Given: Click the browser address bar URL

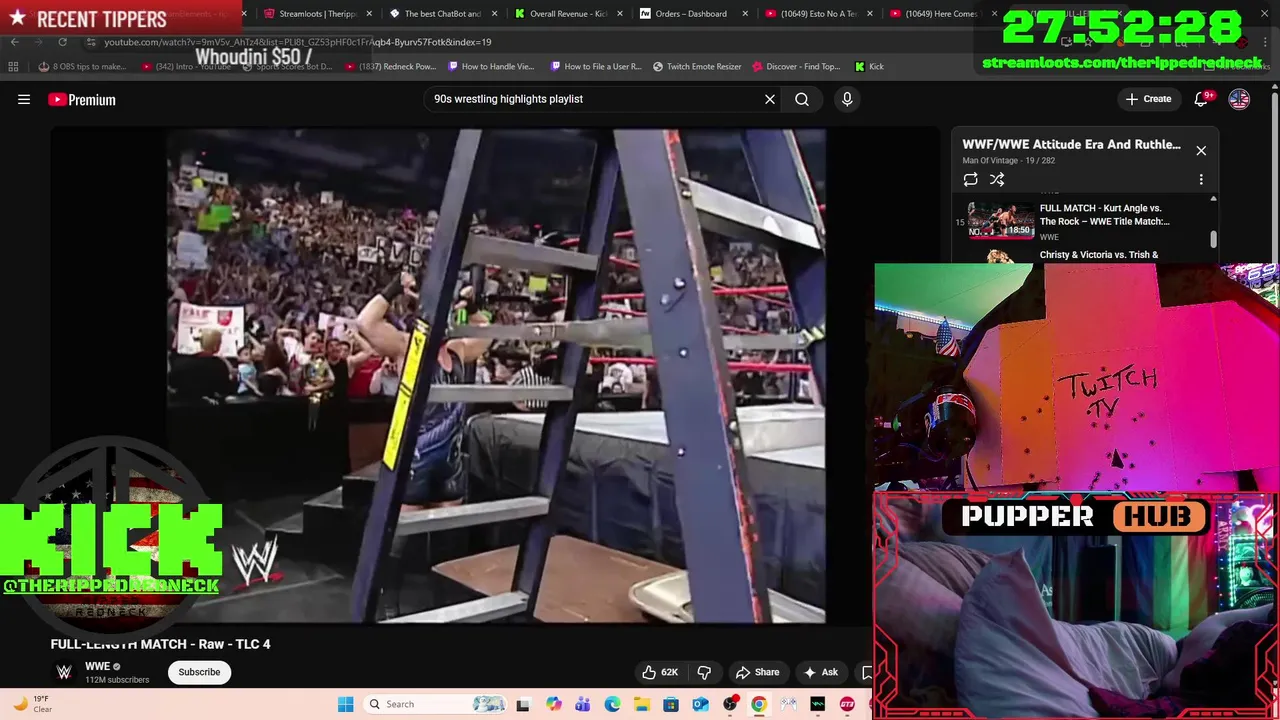Looking at the screenshot, I should coord(298,42).
